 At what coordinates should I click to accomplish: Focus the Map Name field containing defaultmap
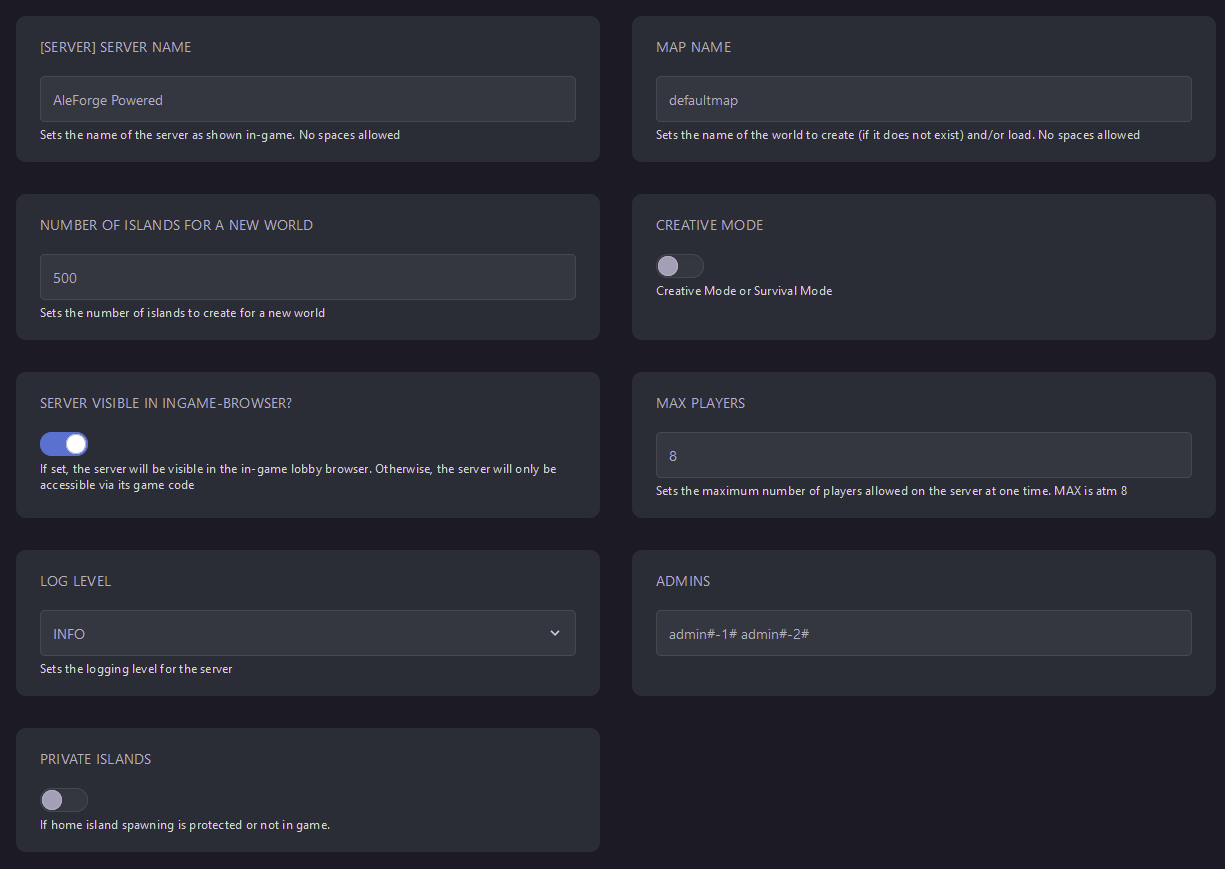click(x=923, y=99)
